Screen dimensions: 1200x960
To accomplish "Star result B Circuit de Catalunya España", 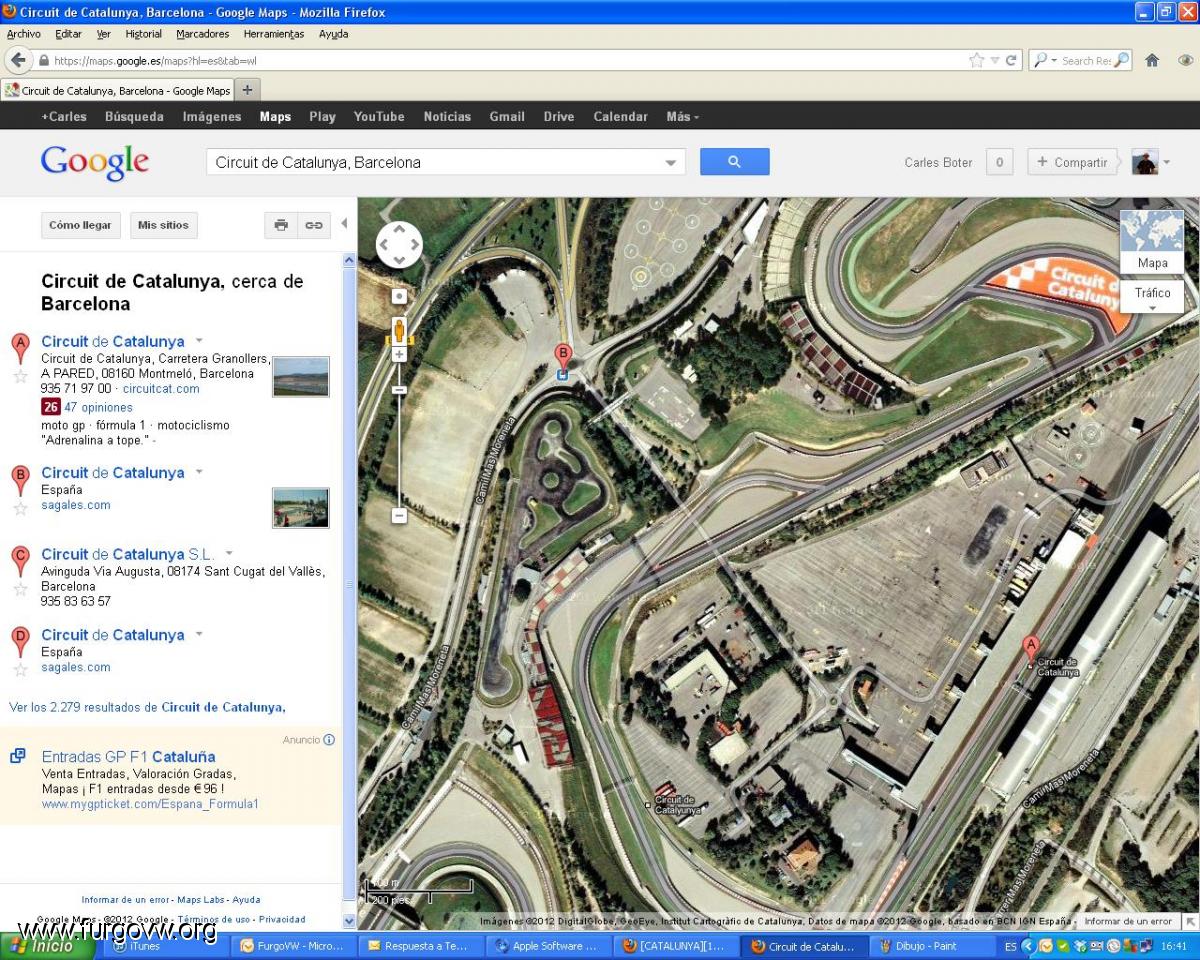I will point(20,508).
